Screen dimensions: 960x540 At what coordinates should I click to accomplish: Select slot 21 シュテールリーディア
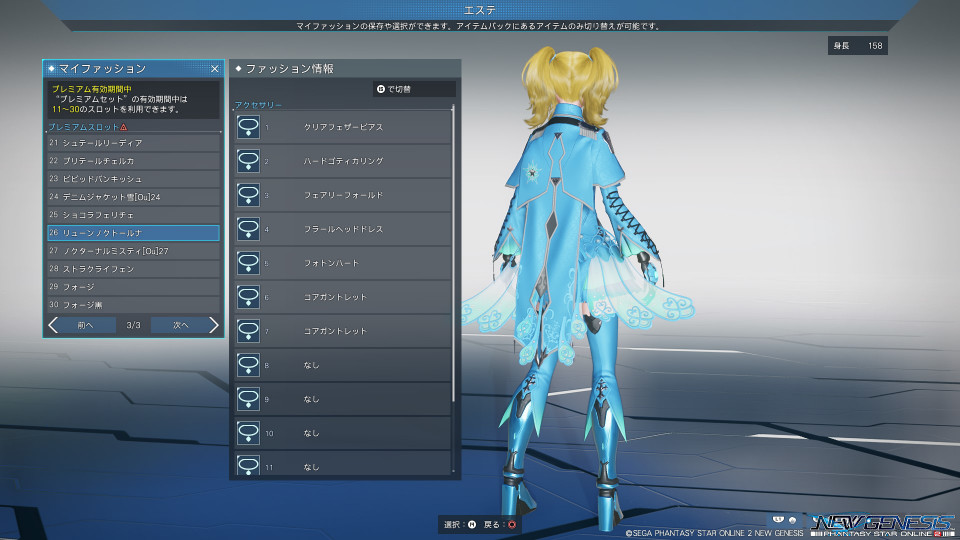coord(133,143)
